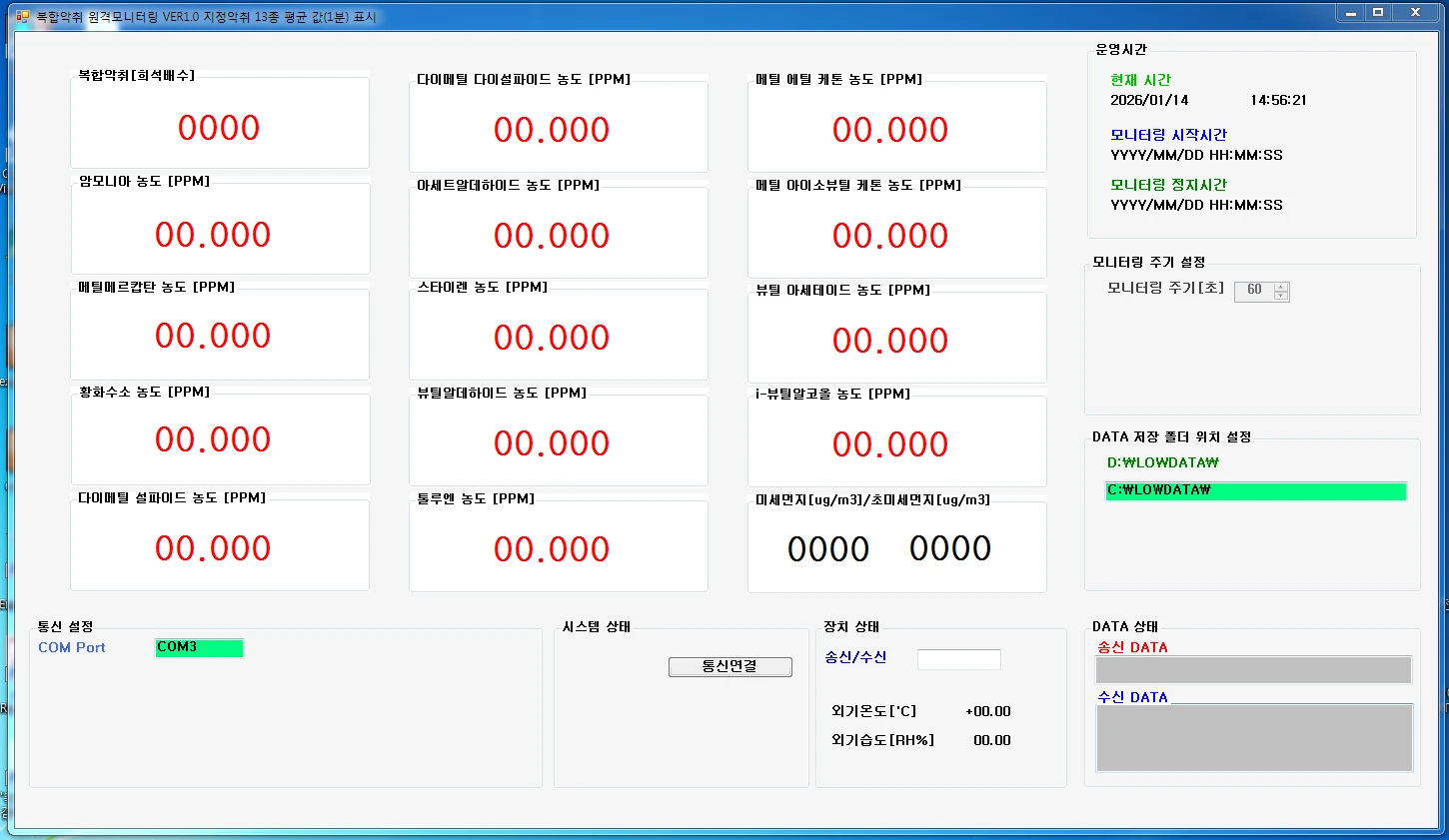Click the 통신연결 button
This screenshot has width=1449, height=840.
pos(729,666)
